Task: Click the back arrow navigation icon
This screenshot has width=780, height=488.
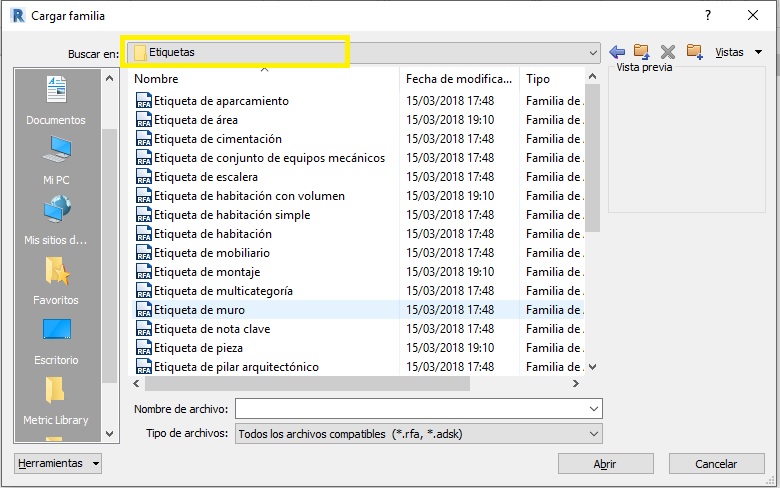Action: [617, 52]
